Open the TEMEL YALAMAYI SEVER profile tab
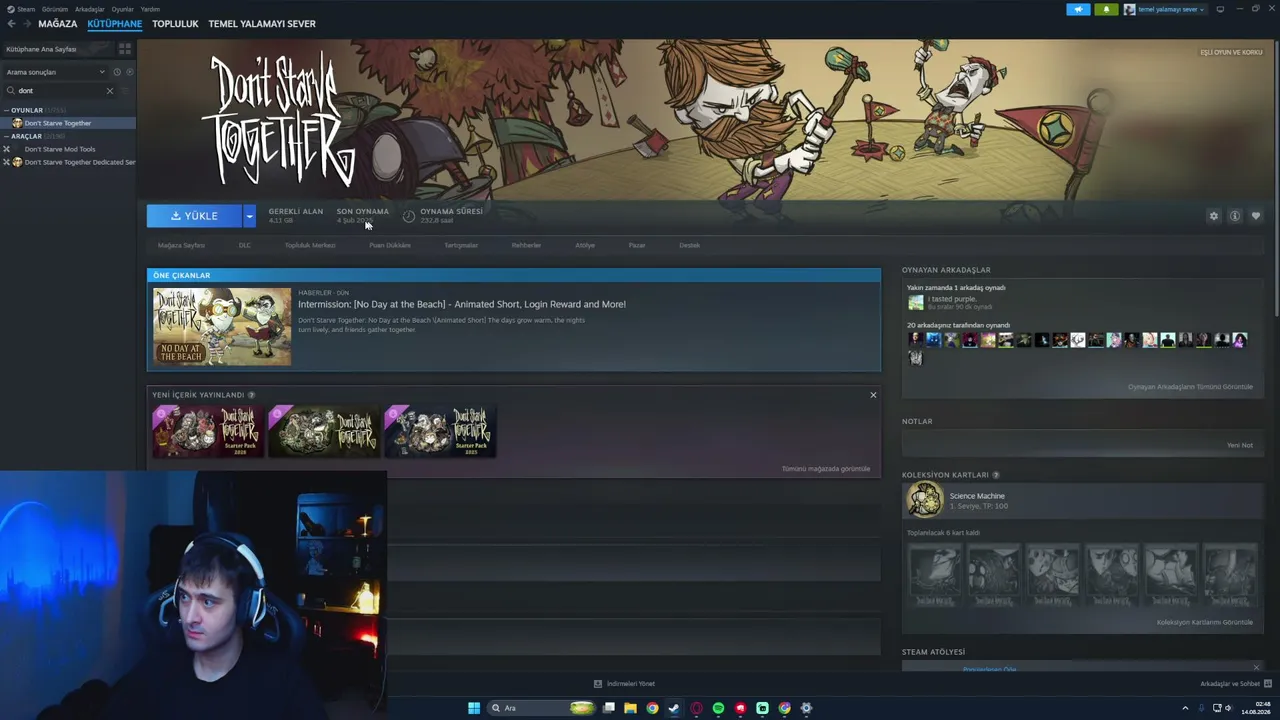Image resolution: width=1280 pixels, height=720 pixels. [x=262, y=24]
